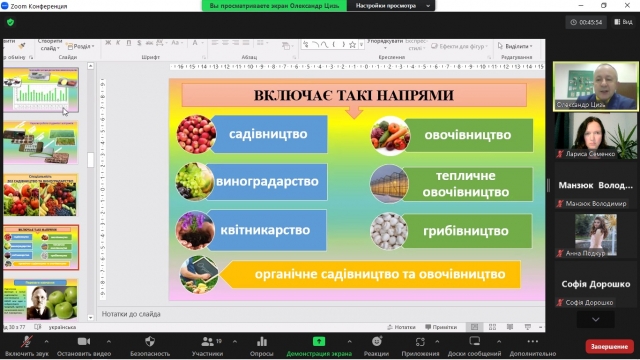The image size is (640, 360).
Task: Click Нотатки button in PowerPoint status bar
Action: point(401,327)
